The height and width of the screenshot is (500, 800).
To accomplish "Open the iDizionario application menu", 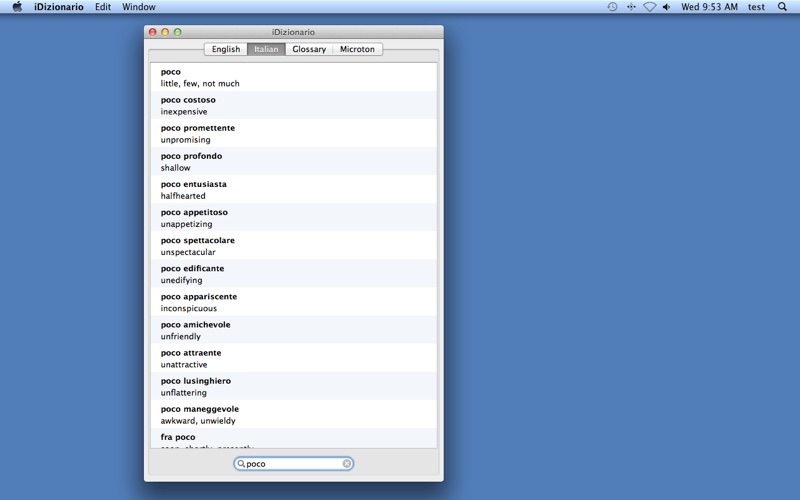I will click(x=59, y=7).
